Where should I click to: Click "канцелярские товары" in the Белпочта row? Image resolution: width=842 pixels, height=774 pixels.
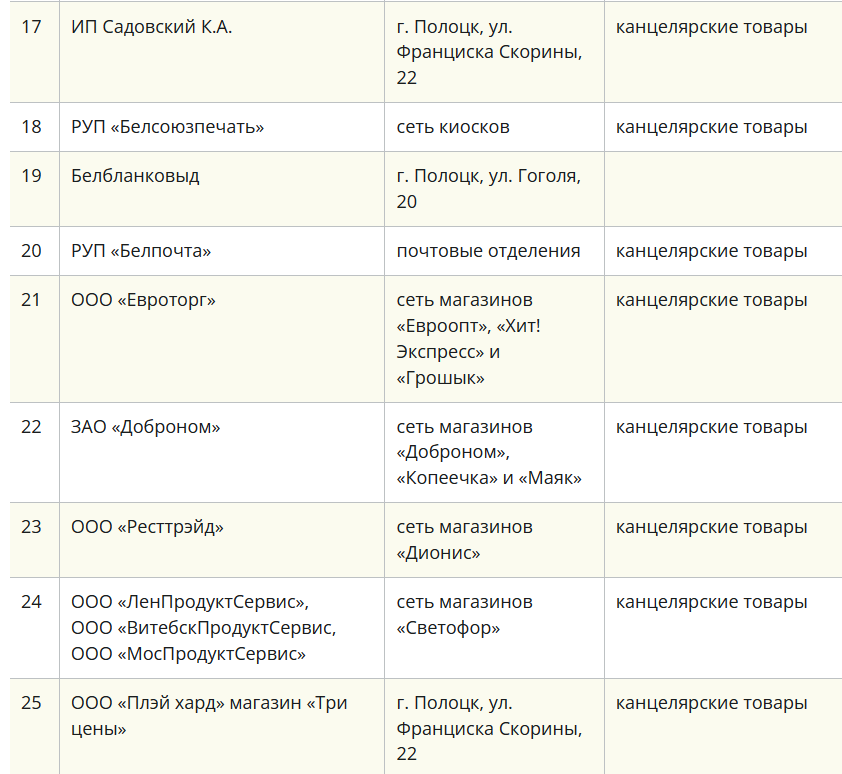[x=712, y=251]
